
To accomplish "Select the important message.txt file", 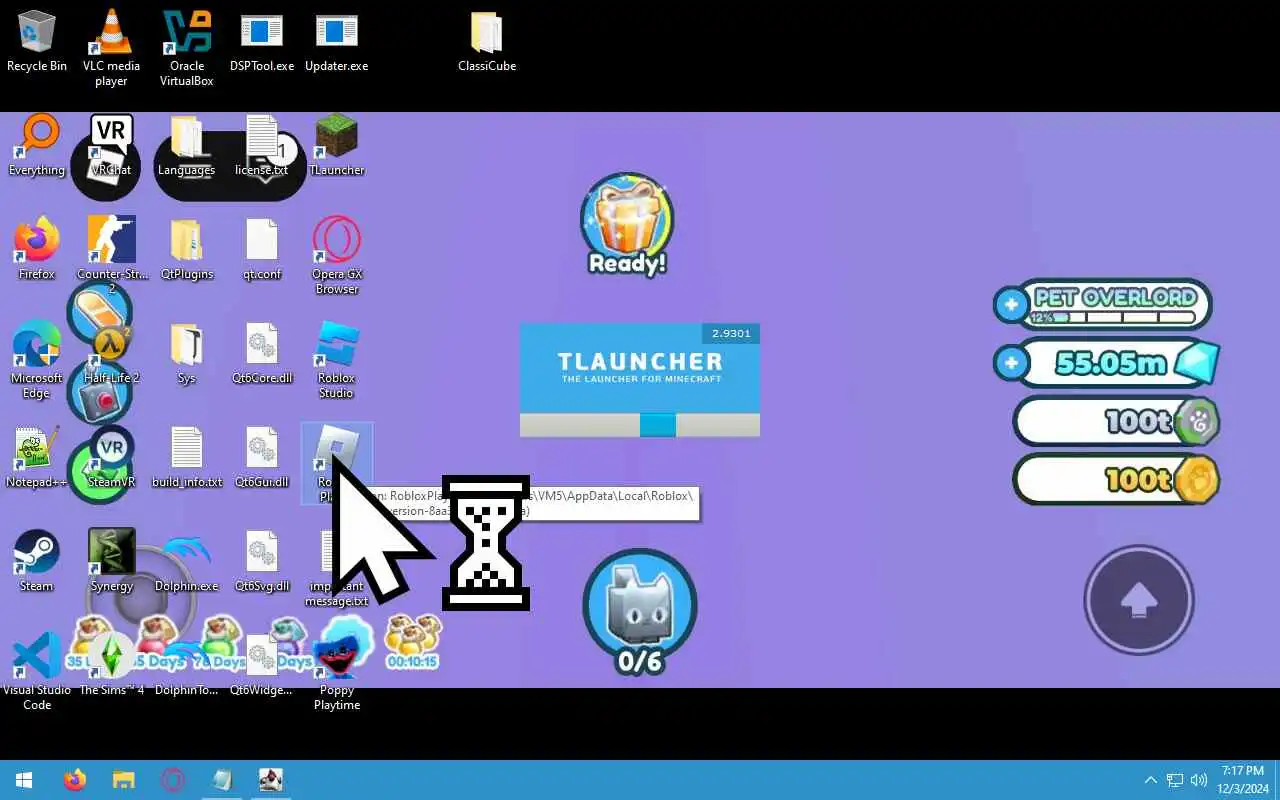I will [x=337, y=568].
